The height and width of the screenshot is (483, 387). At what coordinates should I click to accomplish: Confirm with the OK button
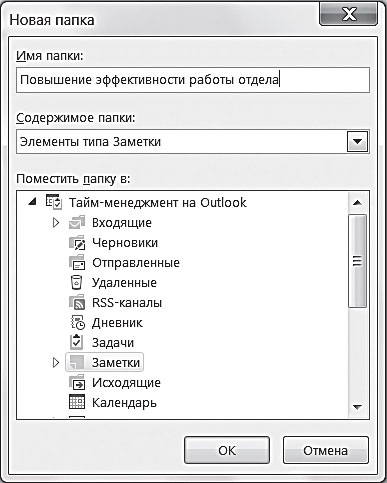pyautogui.click(x=227, y=450)
